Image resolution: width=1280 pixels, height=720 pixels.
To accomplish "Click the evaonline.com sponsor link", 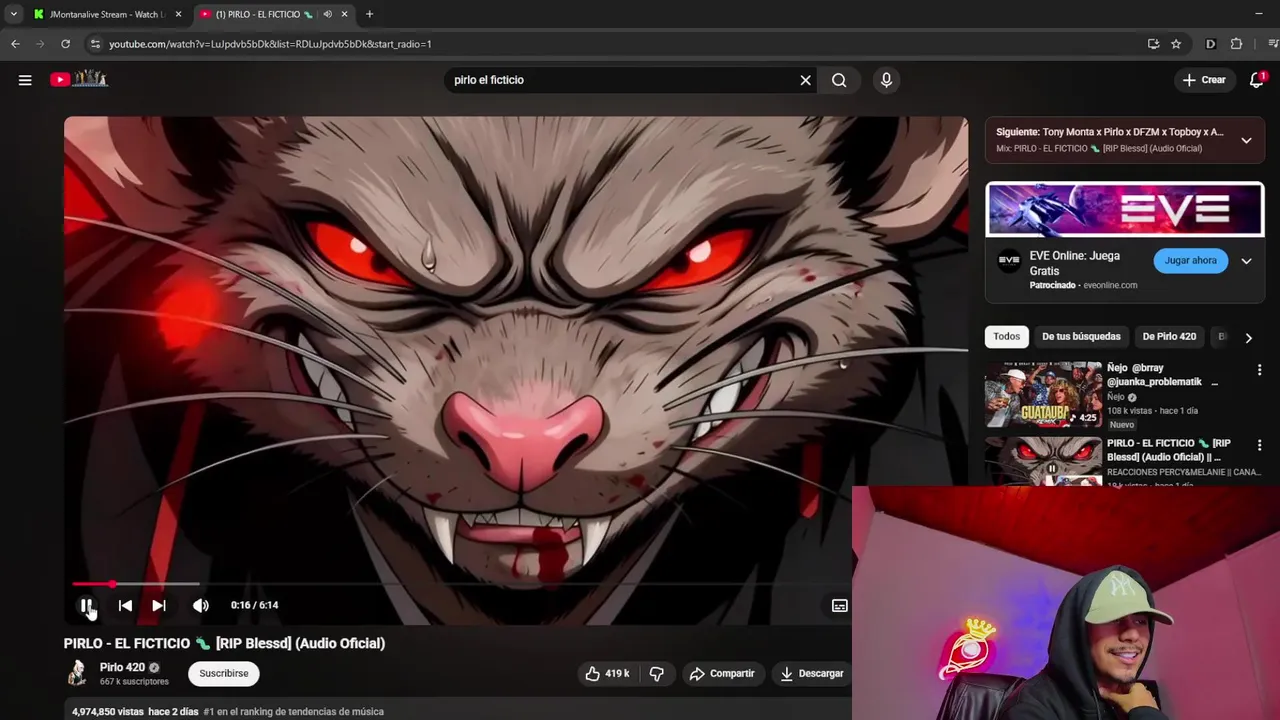I will pos(1110,285).
